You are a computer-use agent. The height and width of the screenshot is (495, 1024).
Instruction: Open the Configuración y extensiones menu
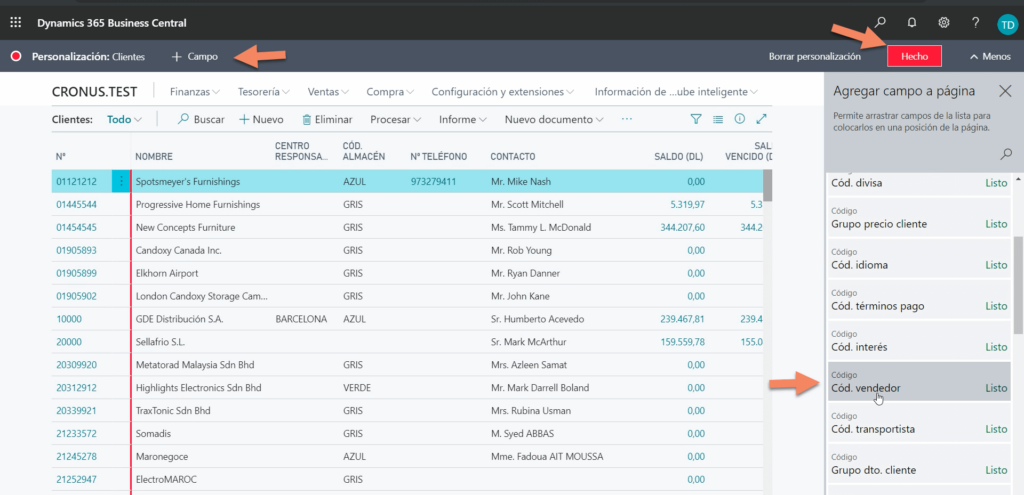pos(502,92)
